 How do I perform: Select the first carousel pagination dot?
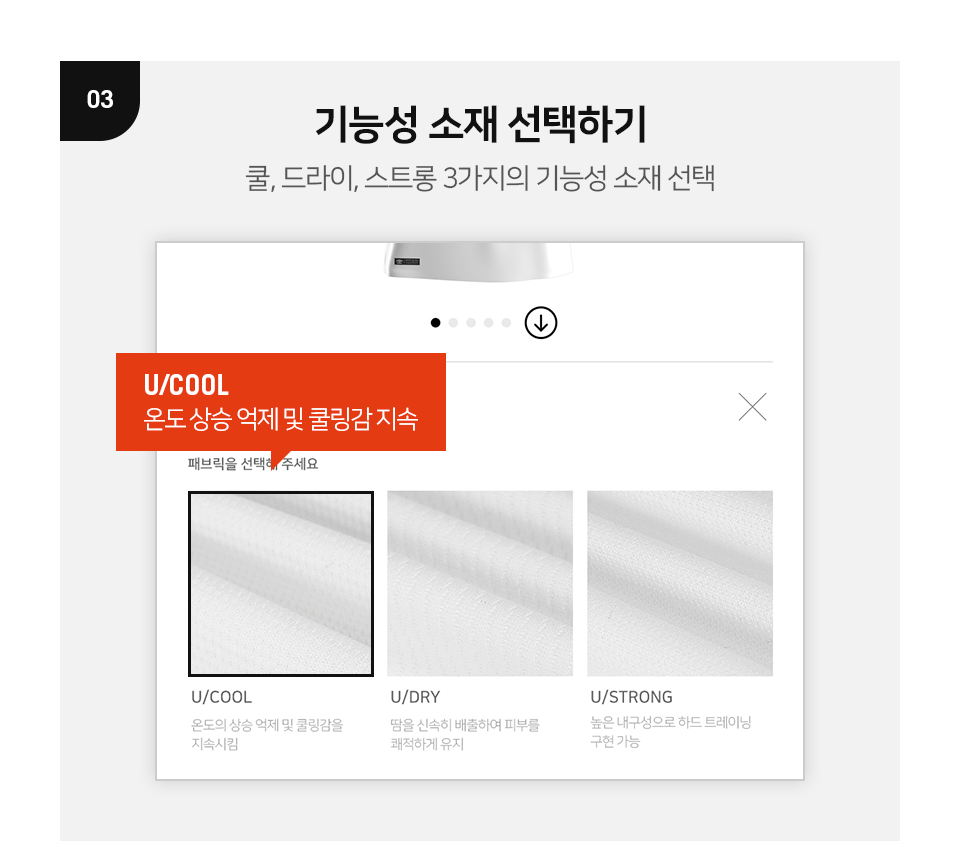pos(435,323)
